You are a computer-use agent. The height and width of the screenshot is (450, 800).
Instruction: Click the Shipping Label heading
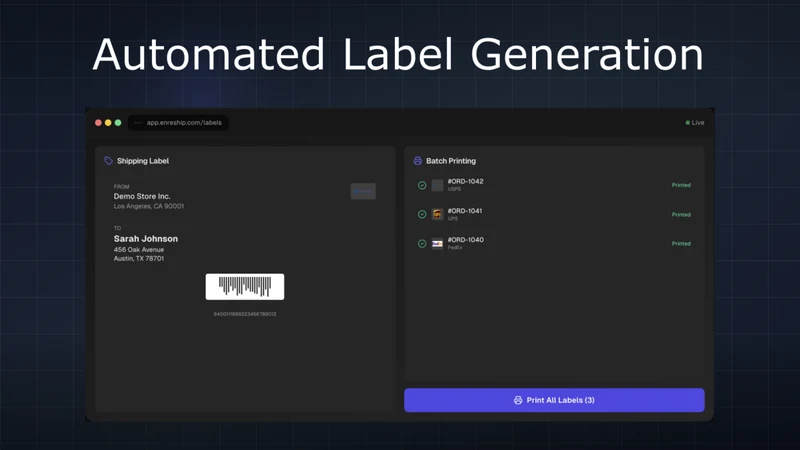[x=143, y=161]
